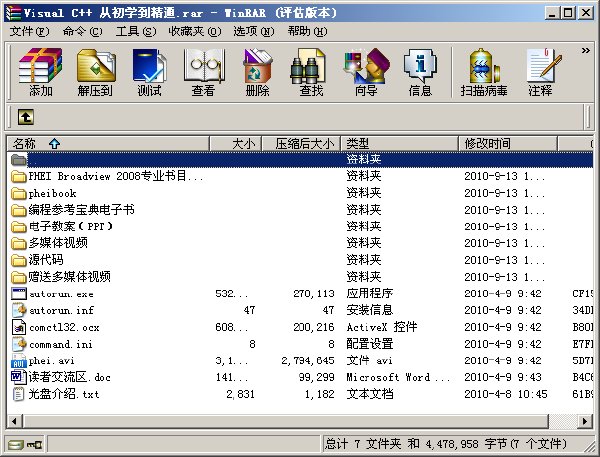Select the 多媒体视频 folder

(300, 243)
